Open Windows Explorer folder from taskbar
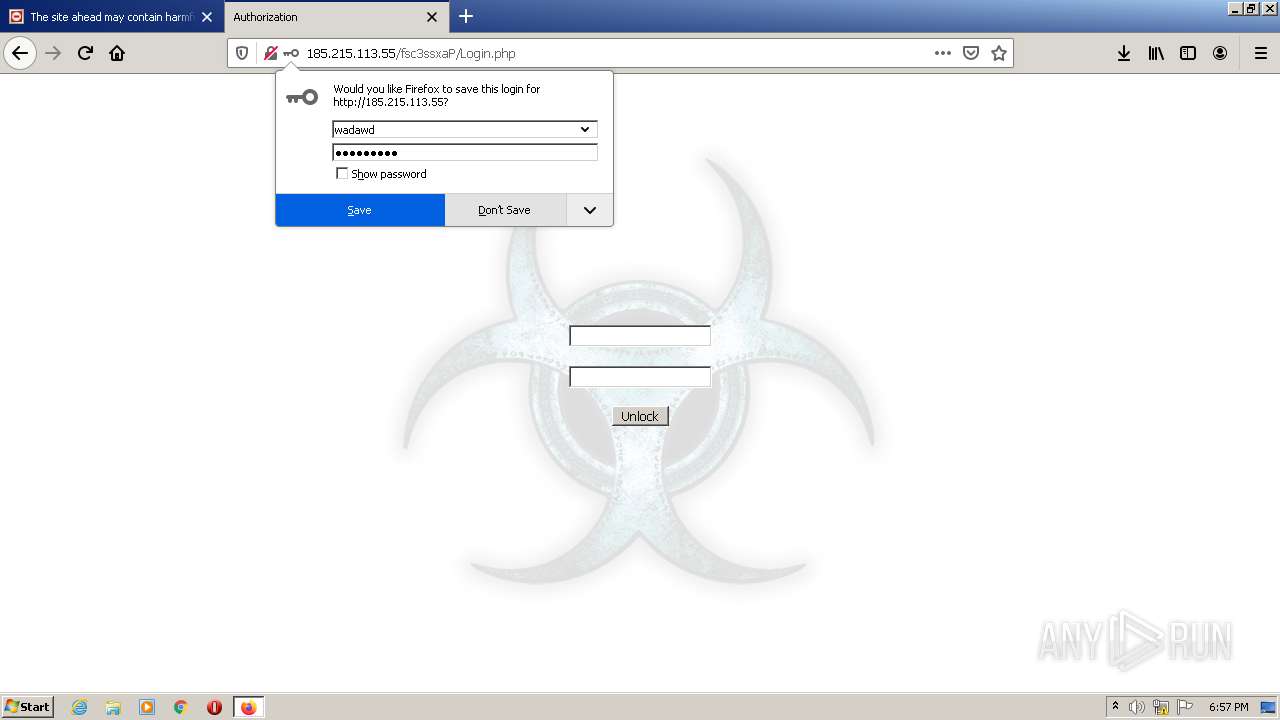 point(113,707)
